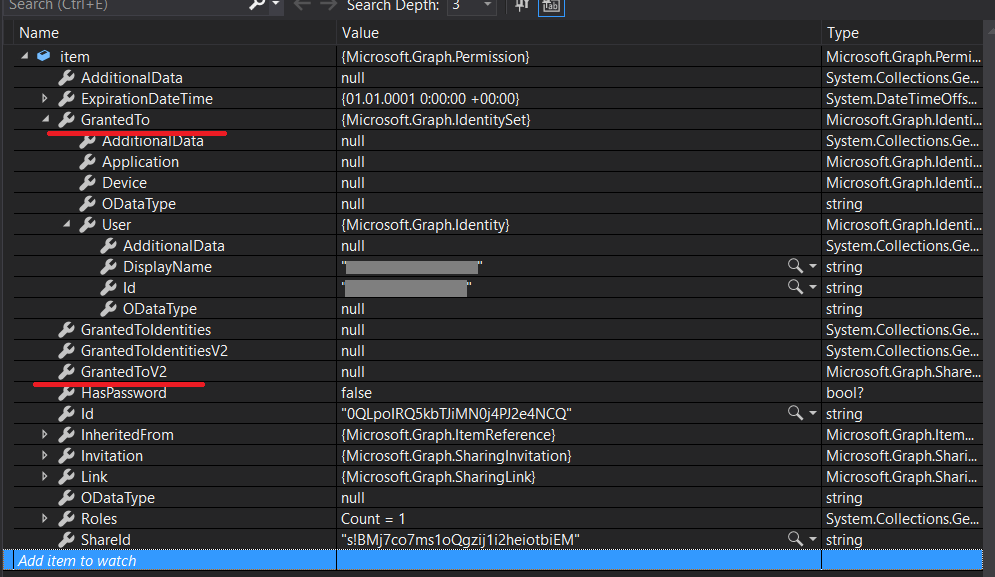The image size is (995, 577).
Task: Select the GrantedToIdentitiesV2 property name
Action: click(154, 350)
